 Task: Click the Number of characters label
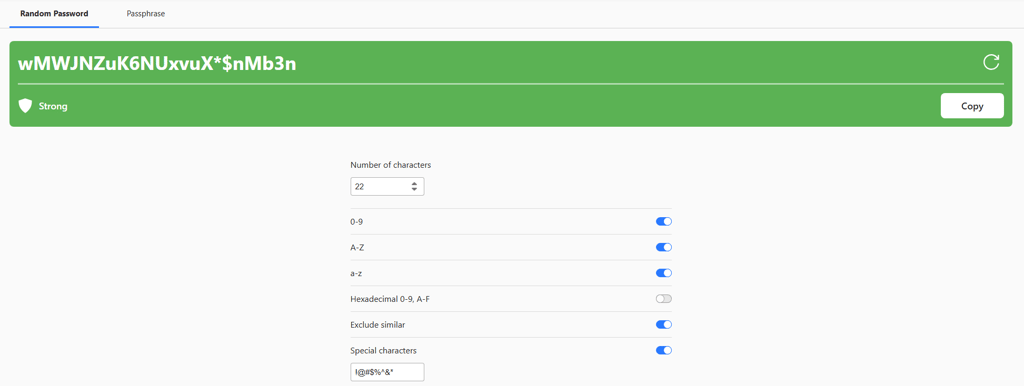(391, 165)
